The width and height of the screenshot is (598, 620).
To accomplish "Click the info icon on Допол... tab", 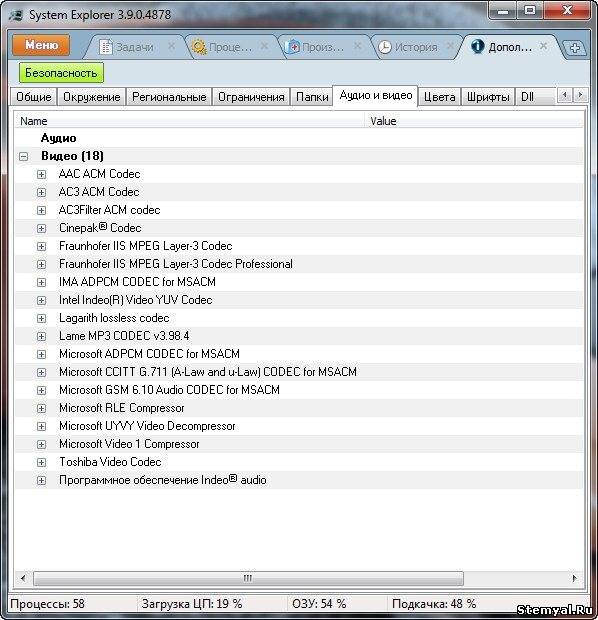I will point(477,47).
